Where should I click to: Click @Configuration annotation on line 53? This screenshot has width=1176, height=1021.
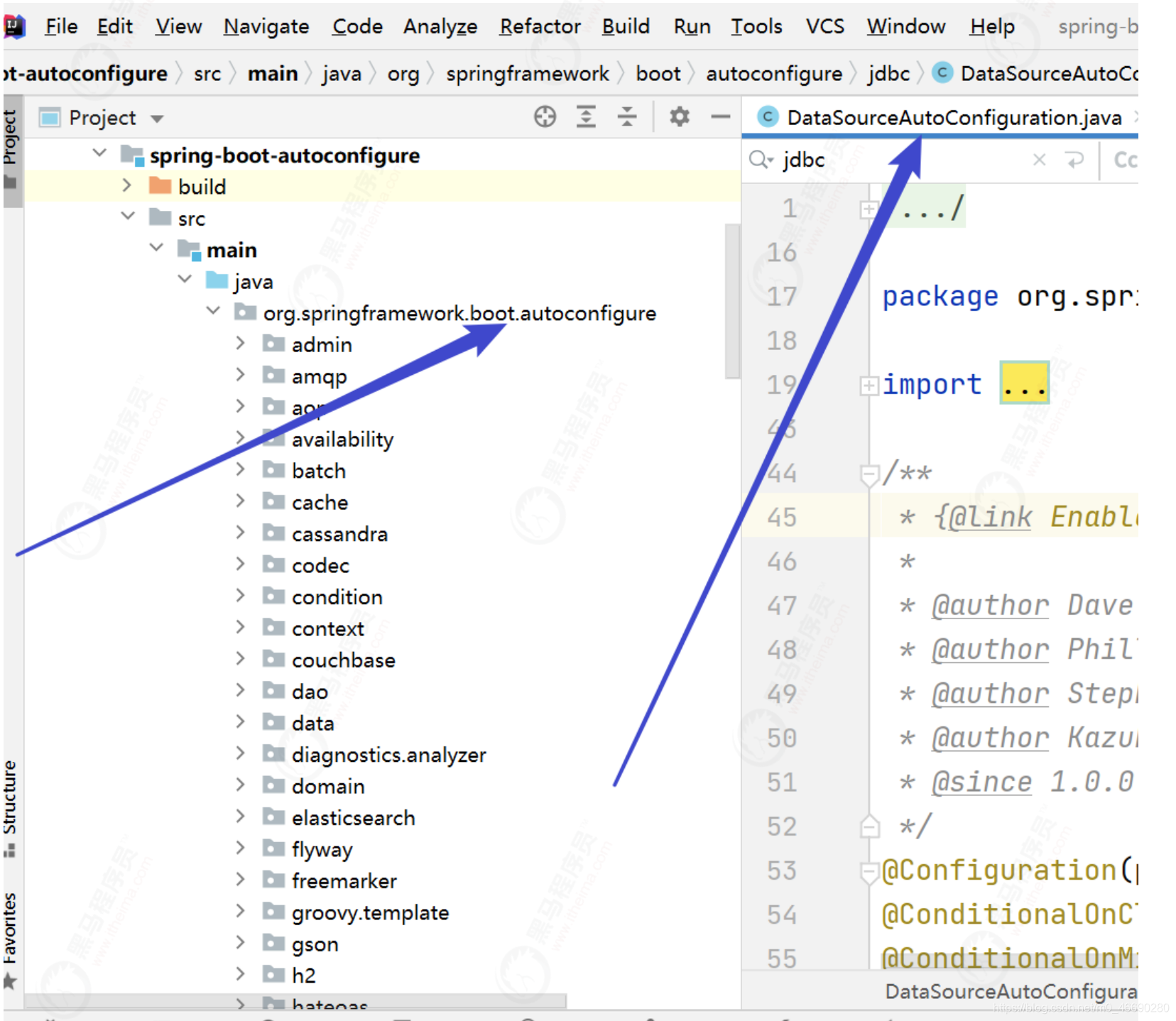1000,870
